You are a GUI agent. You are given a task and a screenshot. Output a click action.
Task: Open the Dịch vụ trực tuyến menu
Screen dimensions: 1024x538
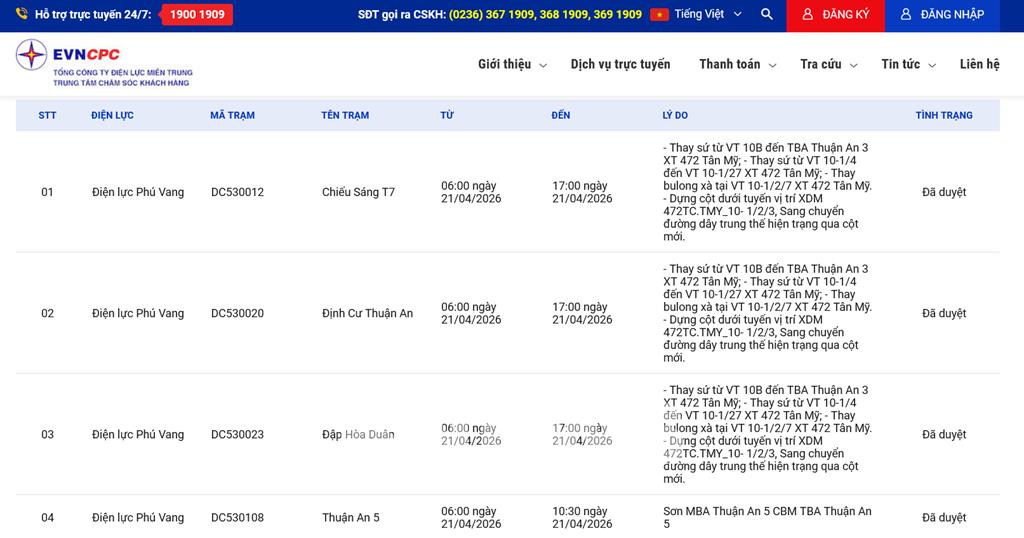pos(620,65)
